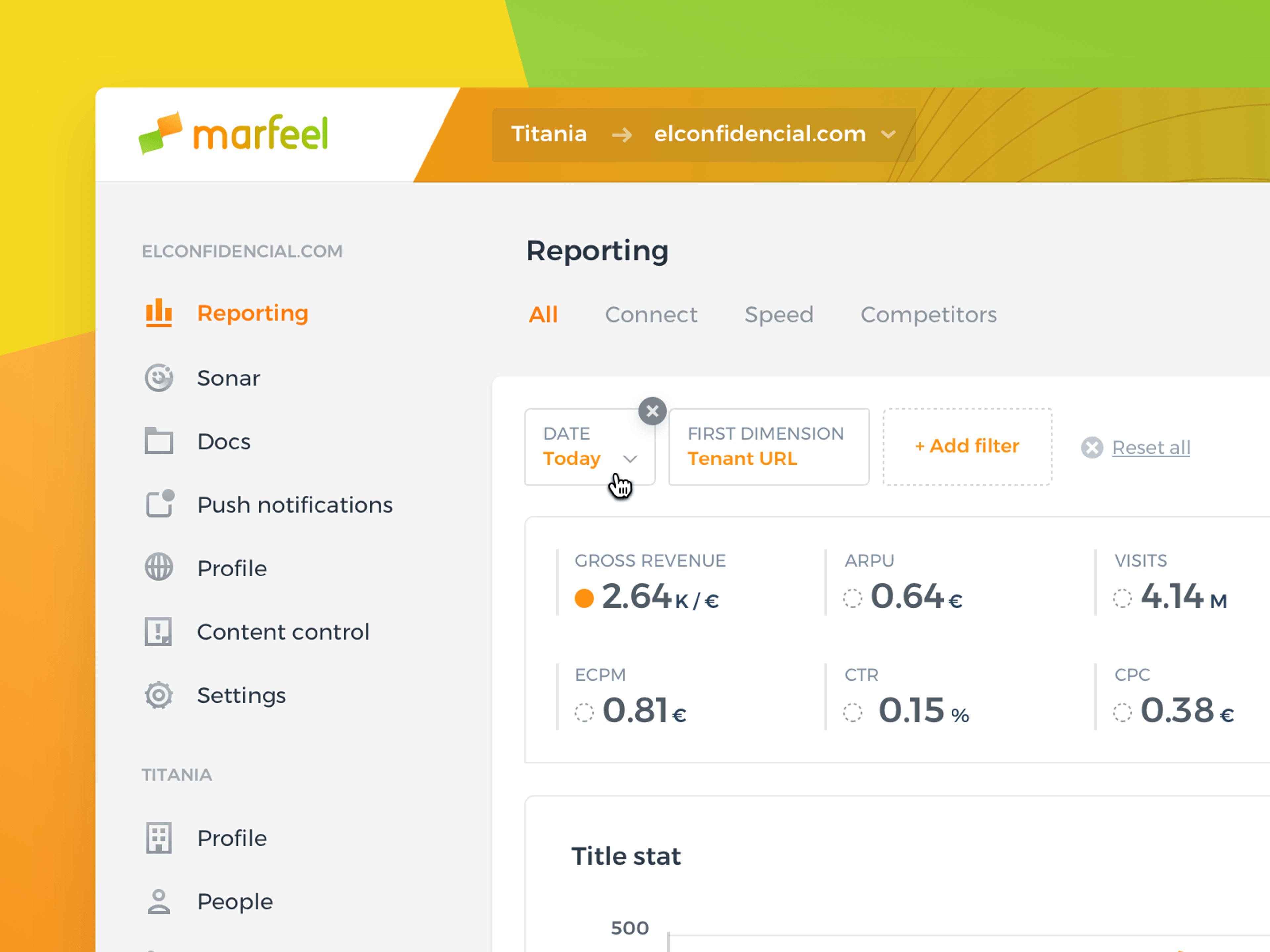1270x952 pixels.
Task: Click the Sonar radar icon
Action: pyautogui.click(x=158, y=377)
